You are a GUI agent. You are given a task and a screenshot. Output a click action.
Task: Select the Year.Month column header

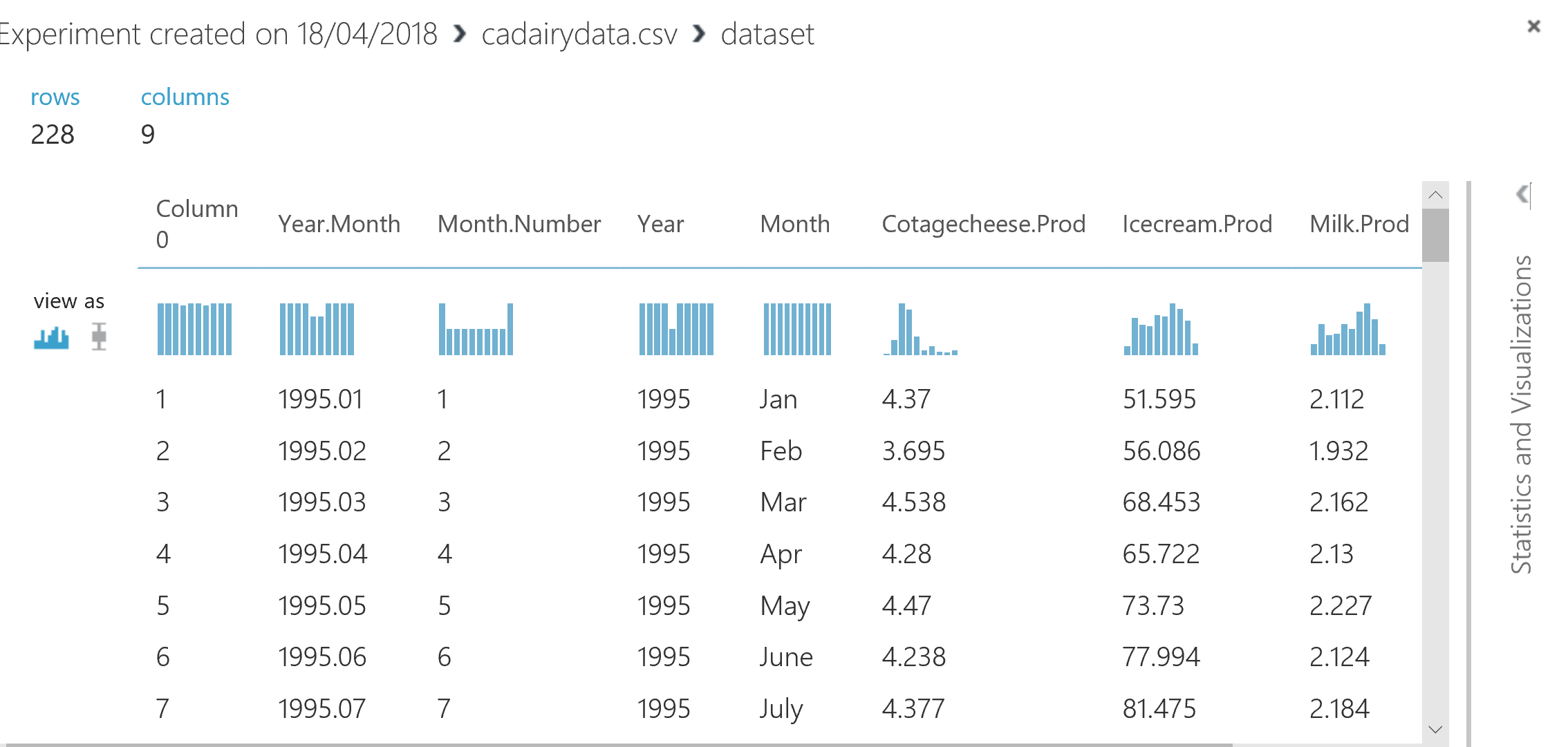339,224
